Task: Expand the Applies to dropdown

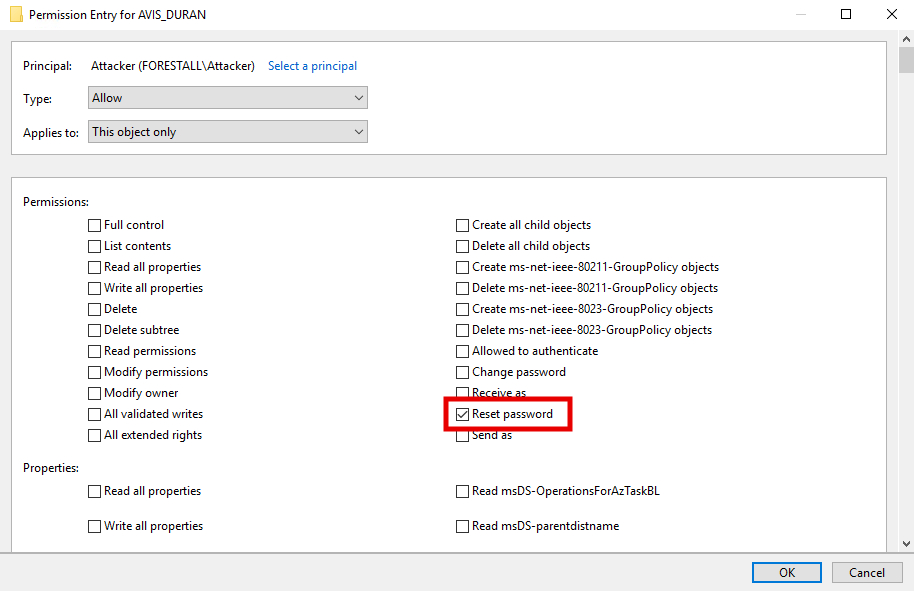Action: click(228, 132)
